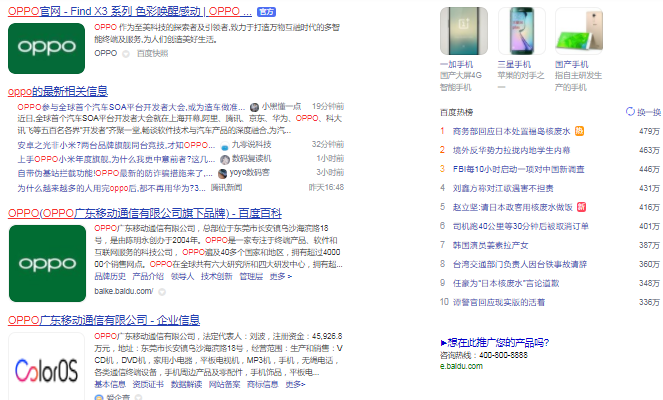Open the 产品介绍 sublink
663x400 pixels.
click(148, 277)
